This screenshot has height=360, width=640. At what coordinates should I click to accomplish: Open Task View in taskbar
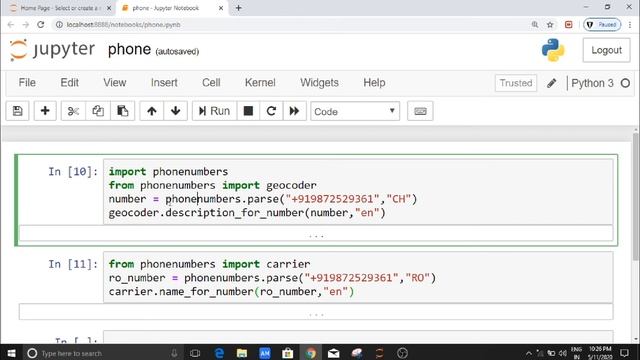(x=195, y=353)
